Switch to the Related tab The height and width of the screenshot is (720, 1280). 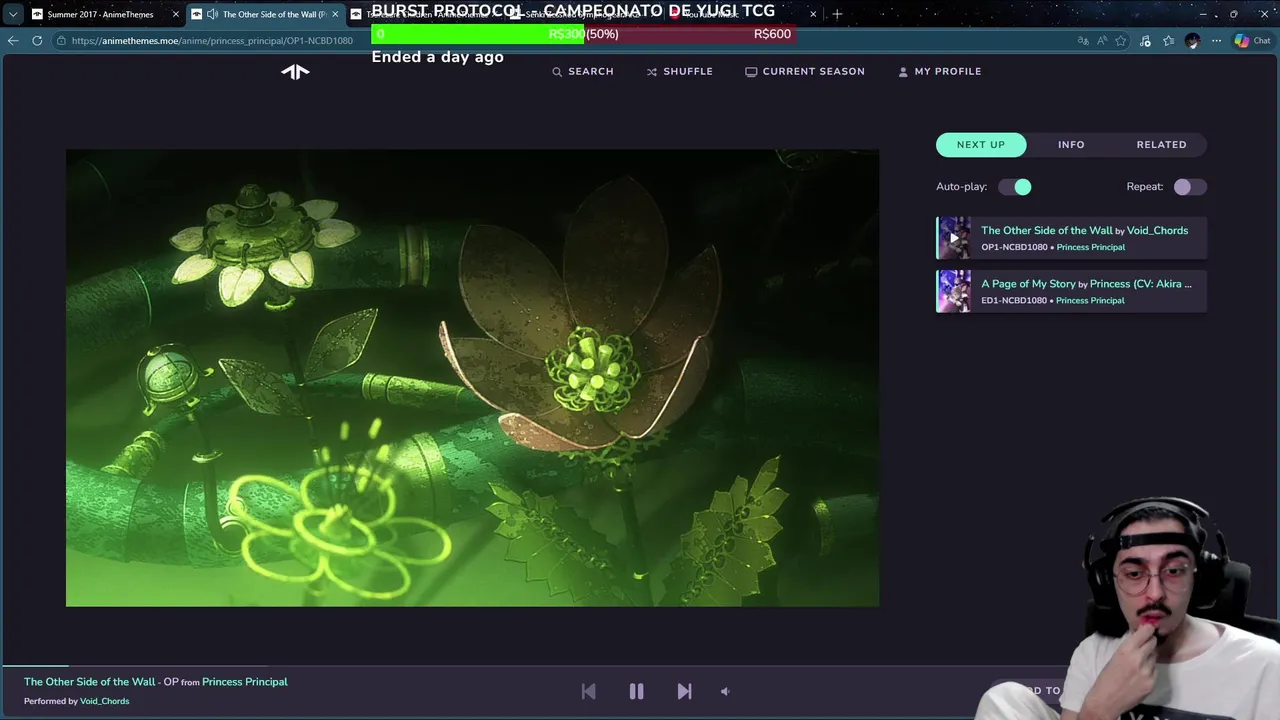pos(1161,145)
